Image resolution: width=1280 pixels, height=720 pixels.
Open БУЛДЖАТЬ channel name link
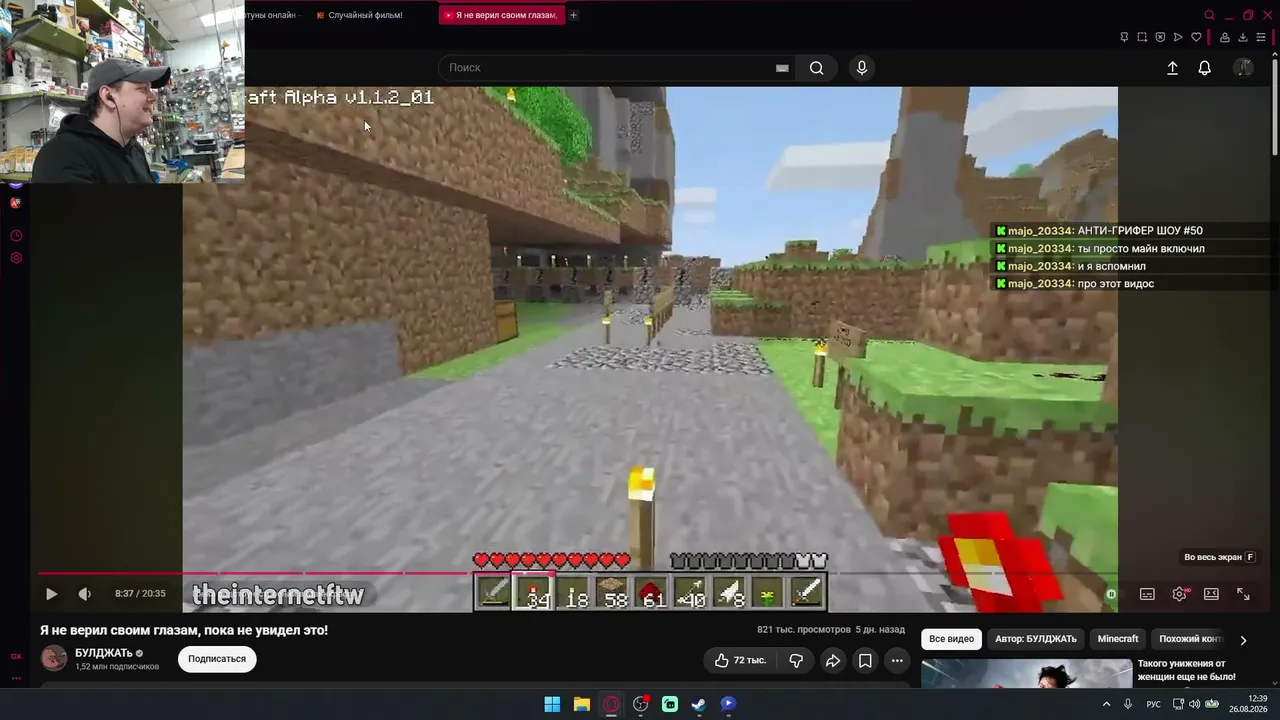(x=104, y=653)
